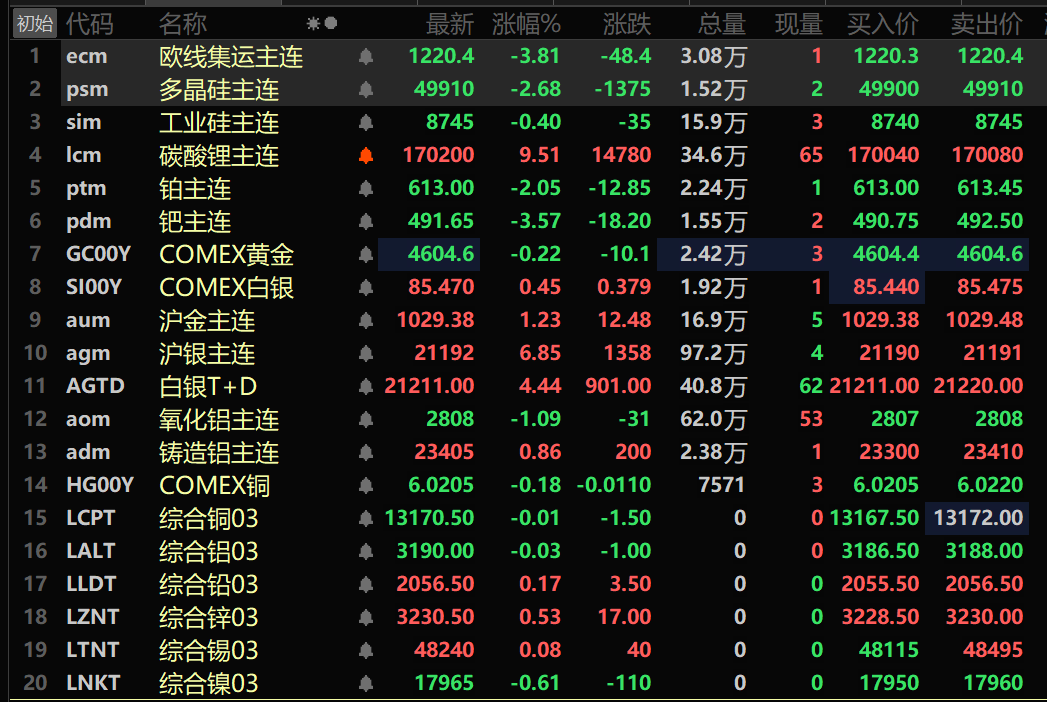Click the bell icon next to 综合镍03
Image resolution: width=1047 pixels, height=702 pixels.
click(366, 684)
